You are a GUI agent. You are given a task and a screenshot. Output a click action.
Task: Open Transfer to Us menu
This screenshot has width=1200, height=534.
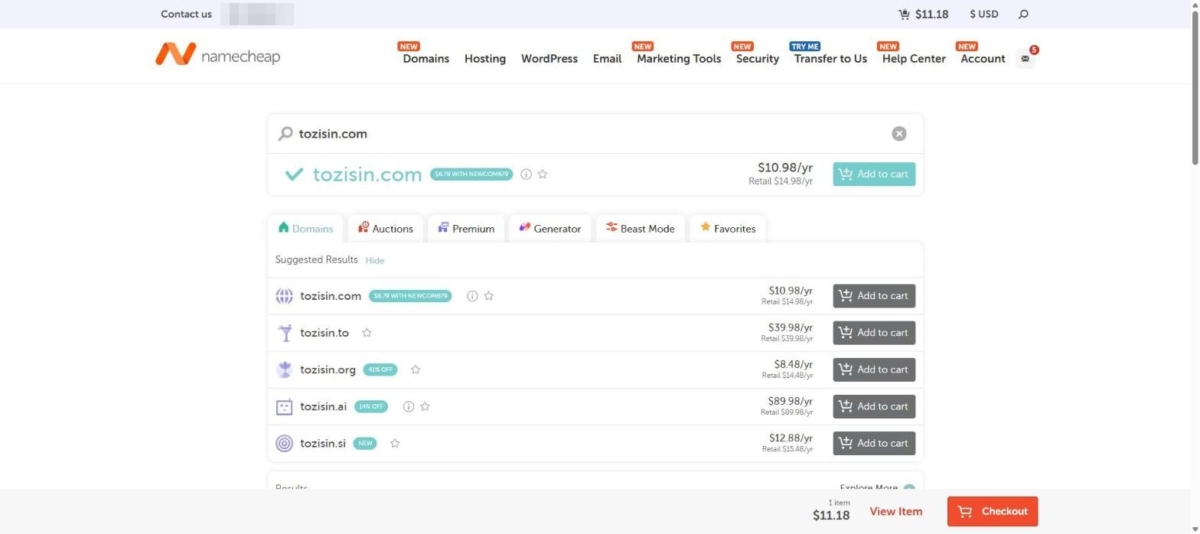pos(830,59)
